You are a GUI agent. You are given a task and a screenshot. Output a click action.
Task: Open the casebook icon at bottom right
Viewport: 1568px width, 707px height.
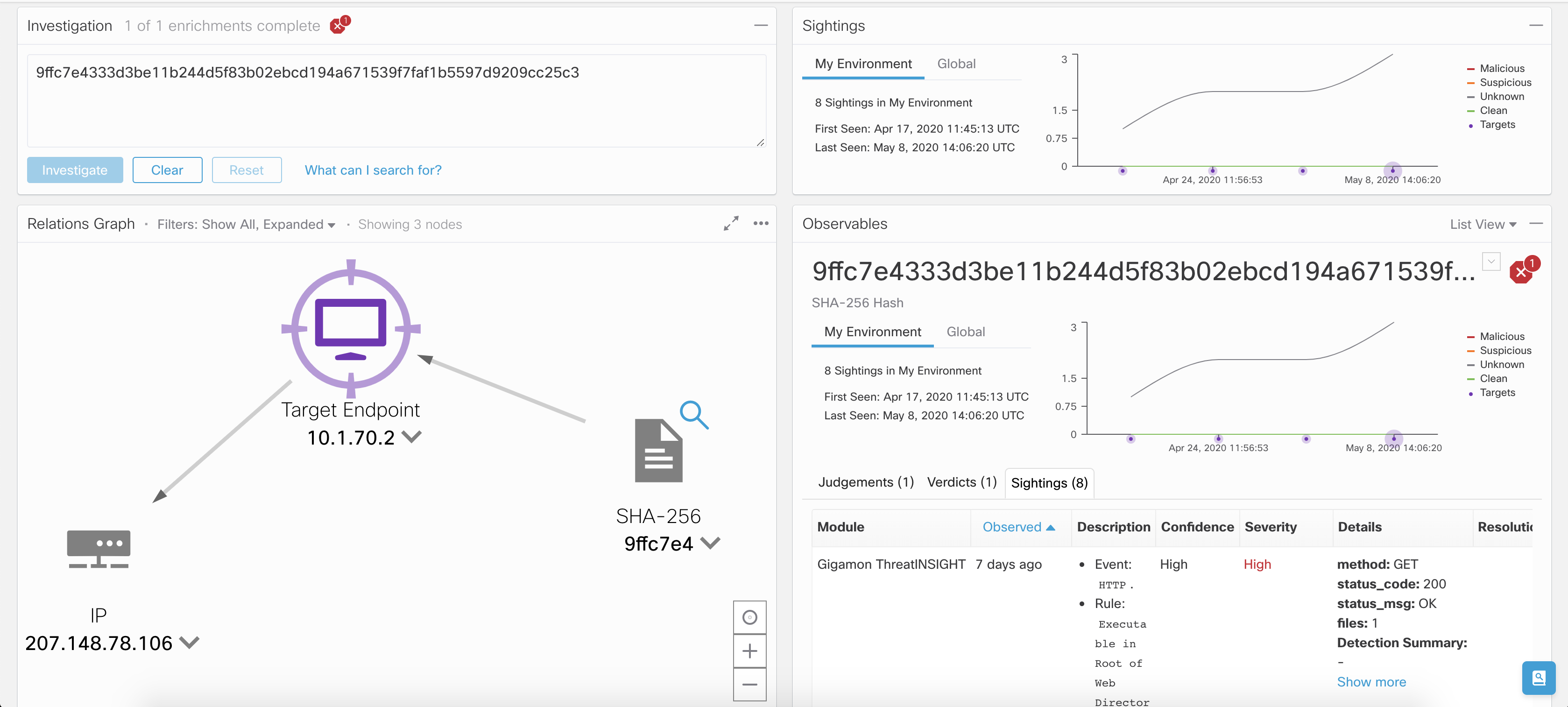click(1538, 677)
